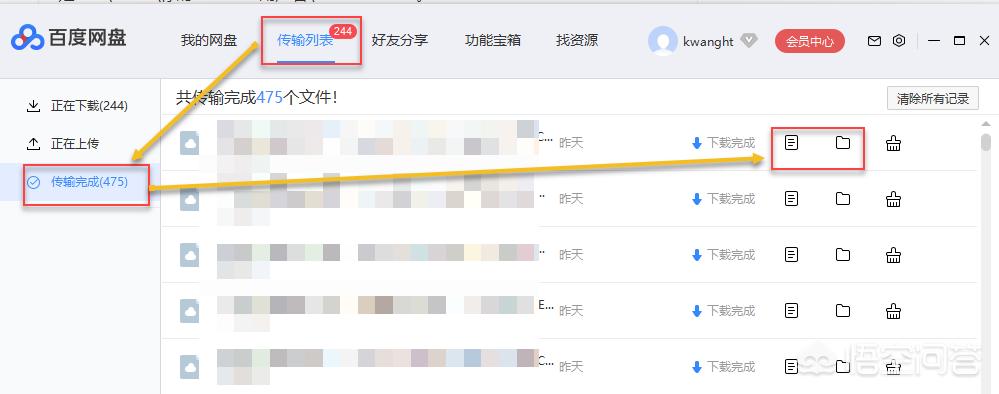The width and height of the screenshot is (999, 394).
Task: Open the mail messages envelope icon
Action: pos(875,41)
